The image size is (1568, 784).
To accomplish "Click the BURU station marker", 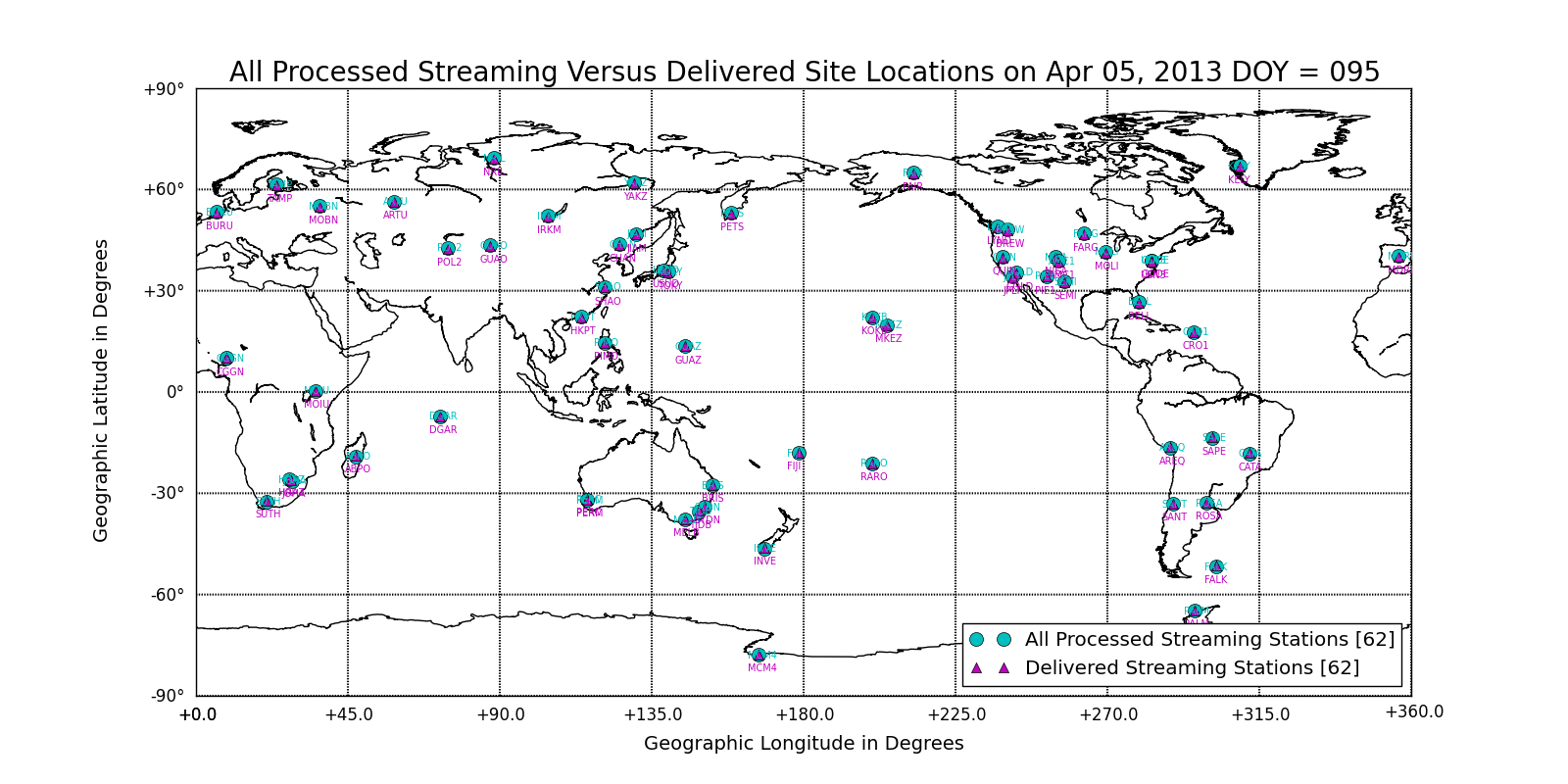I will (218, 213).
